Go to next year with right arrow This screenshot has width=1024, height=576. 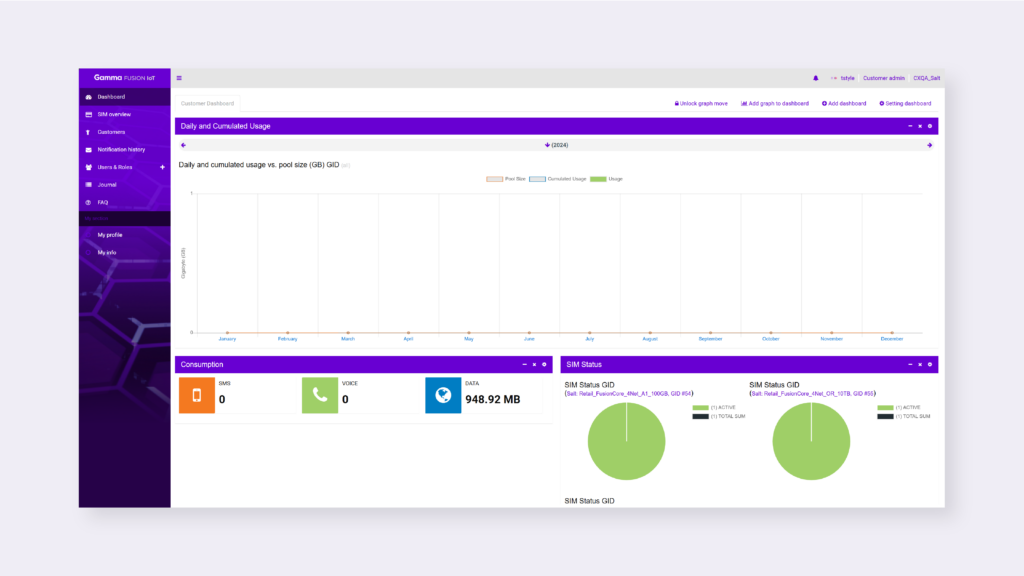click(x=929, y=145)
